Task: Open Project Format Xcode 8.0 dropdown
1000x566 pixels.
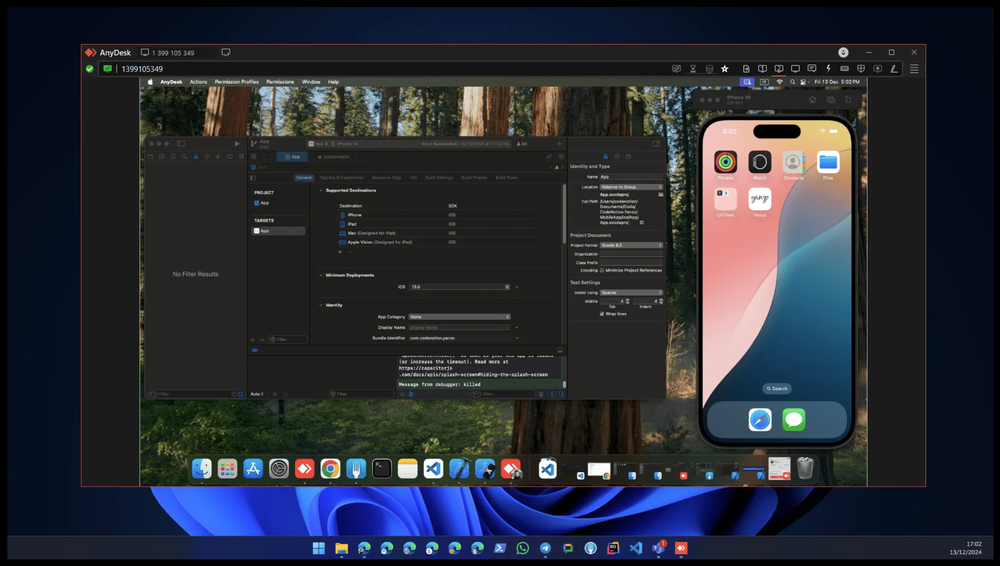Action: coord(631,245)
